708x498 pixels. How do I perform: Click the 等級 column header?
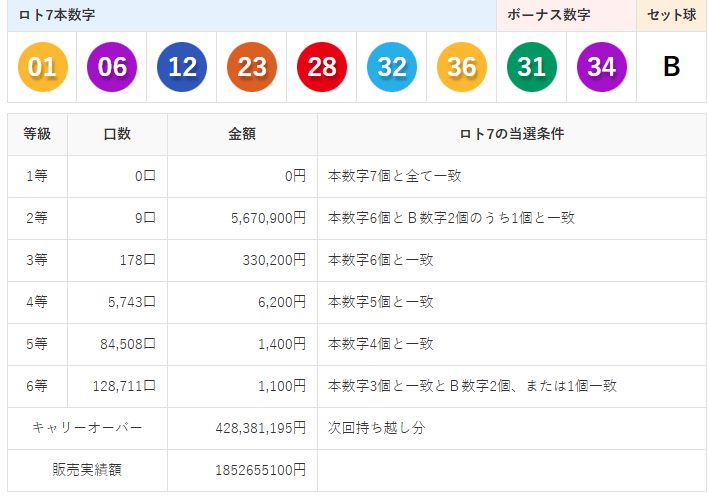tap(37, 134)
